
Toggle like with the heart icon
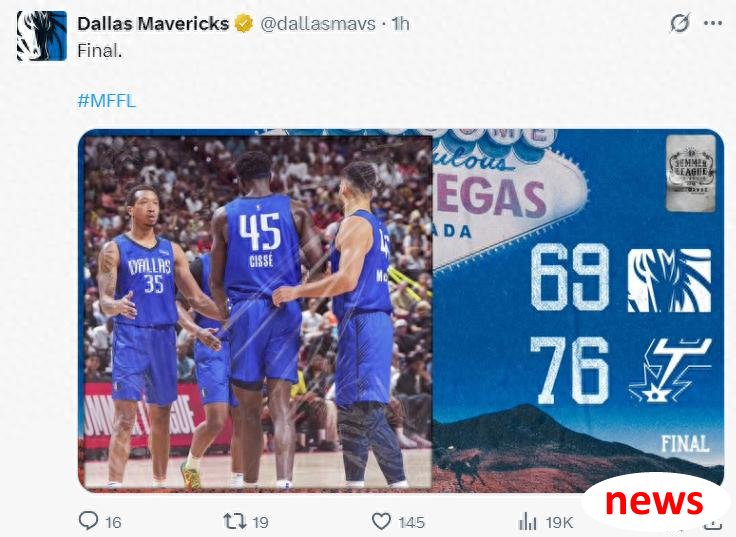coord(381,521)
